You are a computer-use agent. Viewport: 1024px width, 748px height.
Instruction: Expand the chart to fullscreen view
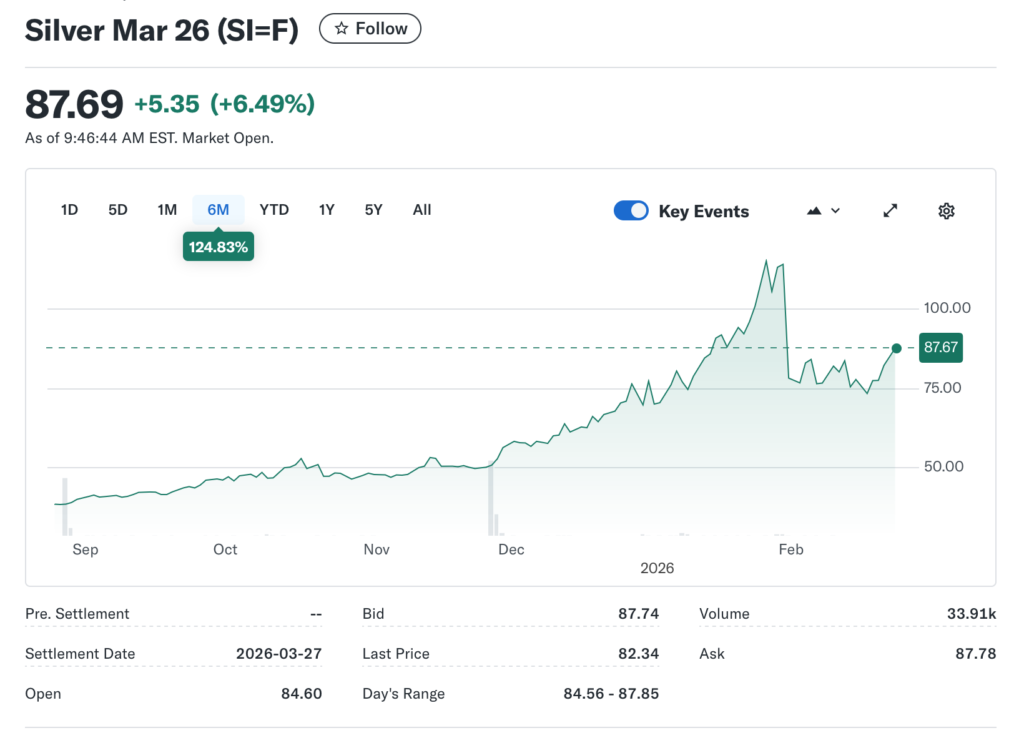point(890,210)
